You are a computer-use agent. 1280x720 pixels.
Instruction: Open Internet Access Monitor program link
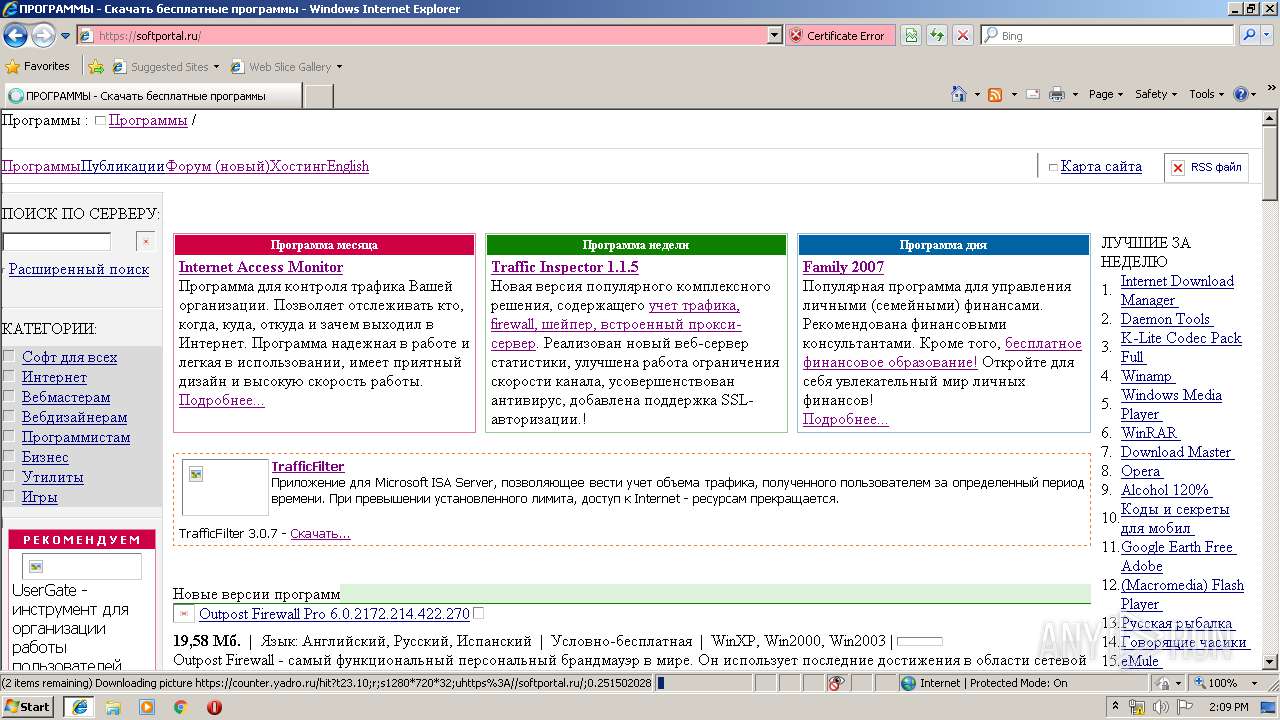point(261,267)
